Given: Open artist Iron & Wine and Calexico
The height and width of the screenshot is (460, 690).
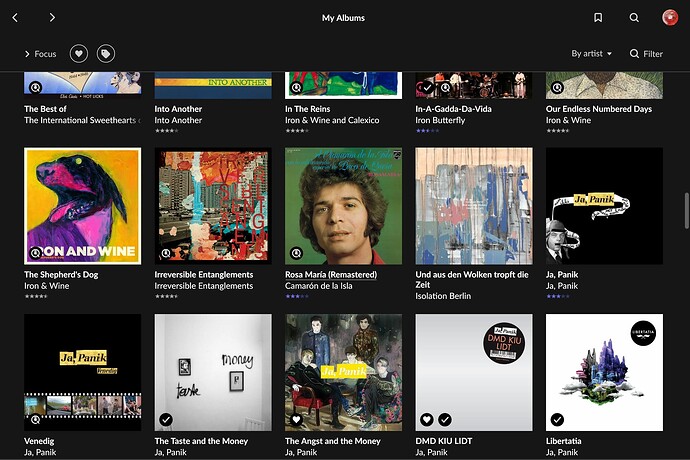Looking at the screenshot, I should pos(332,120).
